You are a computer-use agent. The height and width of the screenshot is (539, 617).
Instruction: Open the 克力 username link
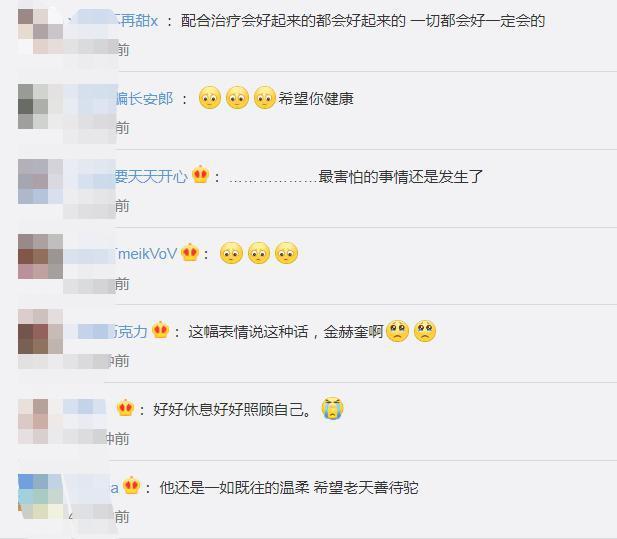pyautogui.click(x=130, y=332)
